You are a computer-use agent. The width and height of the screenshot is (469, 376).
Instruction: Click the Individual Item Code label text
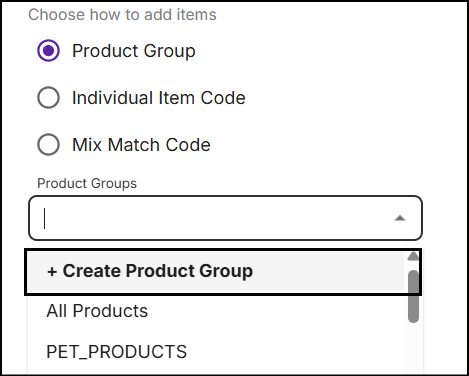(159, 98)
